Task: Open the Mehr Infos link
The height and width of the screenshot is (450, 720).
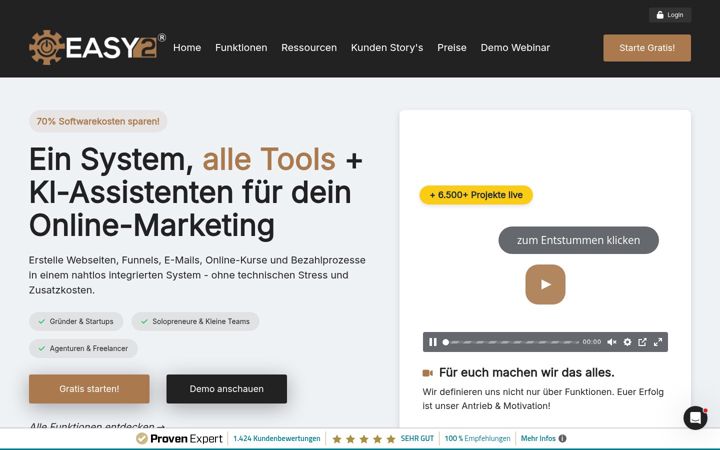Action: pyautogui.click(x=538, y=439)
